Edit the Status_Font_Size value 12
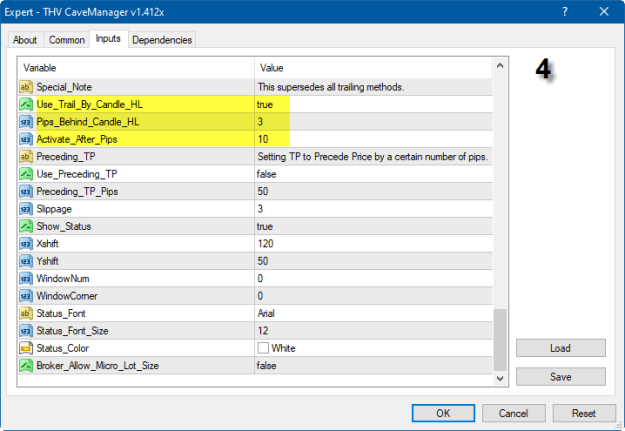The image size is (625, 431). pos(263,331)
